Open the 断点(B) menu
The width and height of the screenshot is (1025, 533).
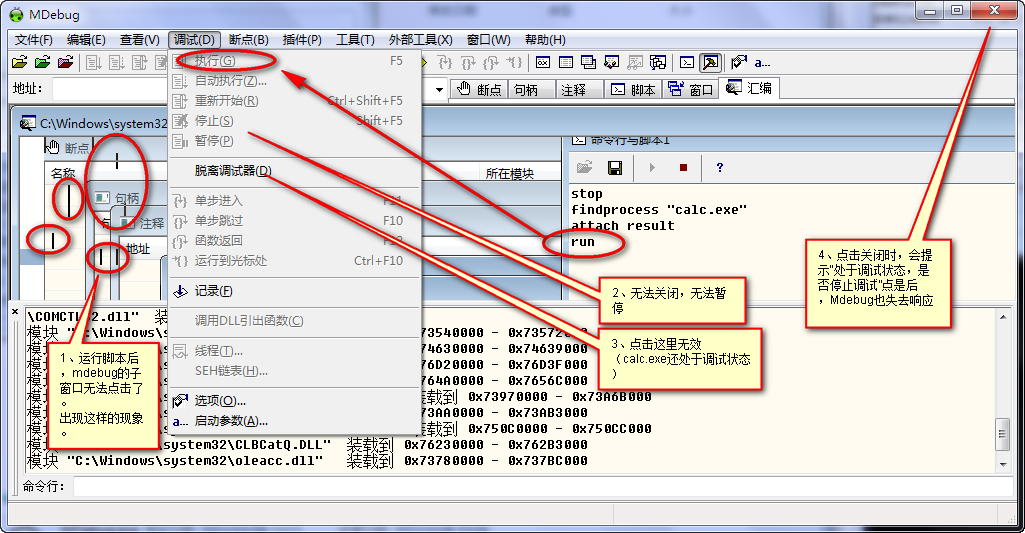tap(248, 40)
